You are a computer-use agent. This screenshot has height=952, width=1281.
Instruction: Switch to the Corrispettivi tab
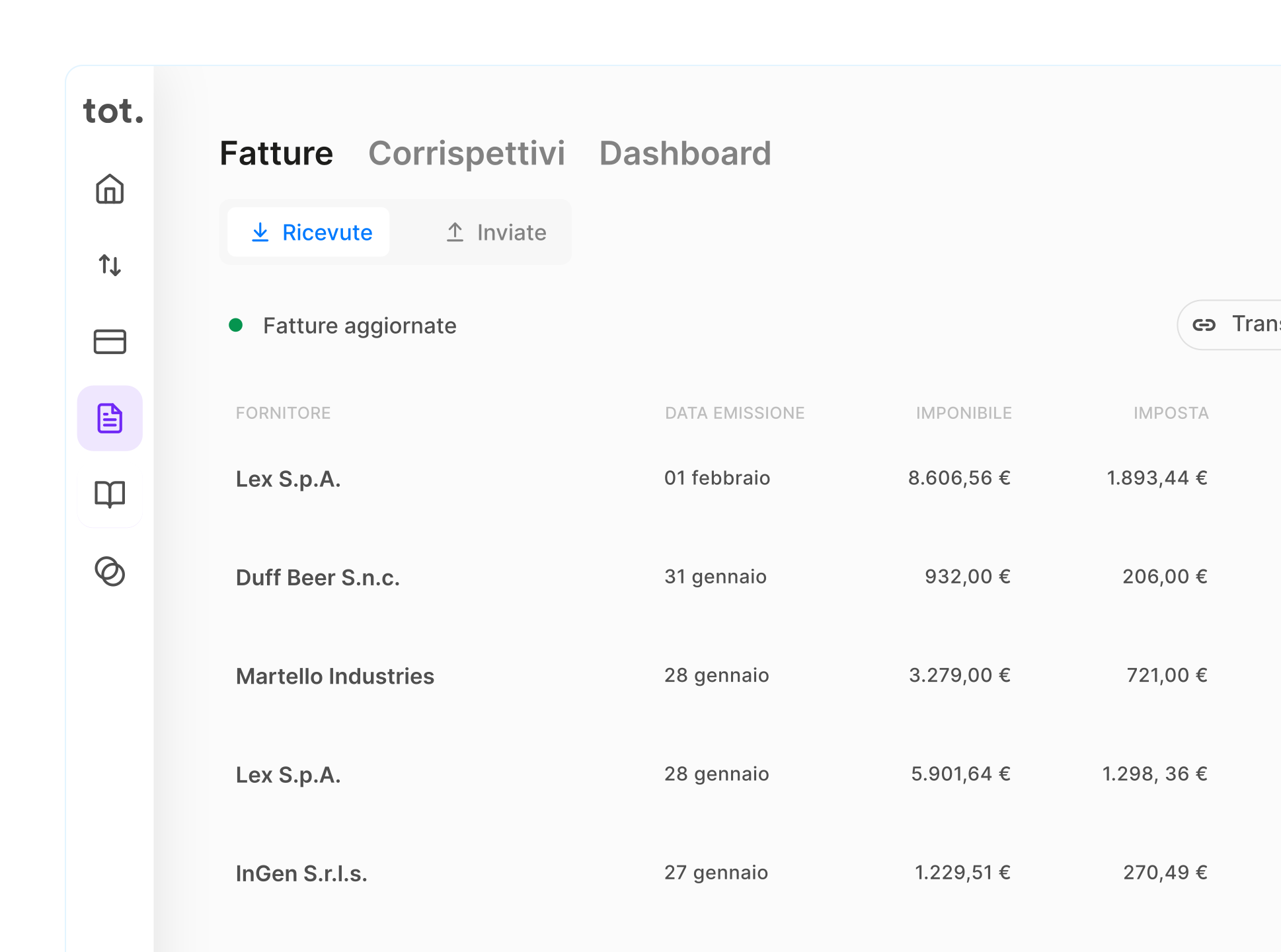click(466, 153)
